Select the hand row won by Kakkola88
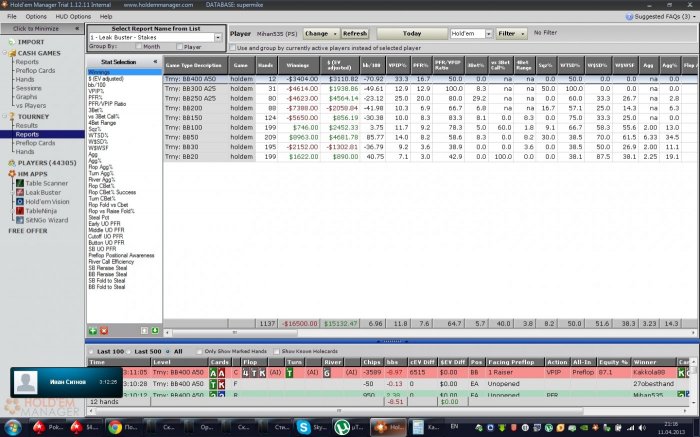 pyautogui.click(x=388, y=372)
